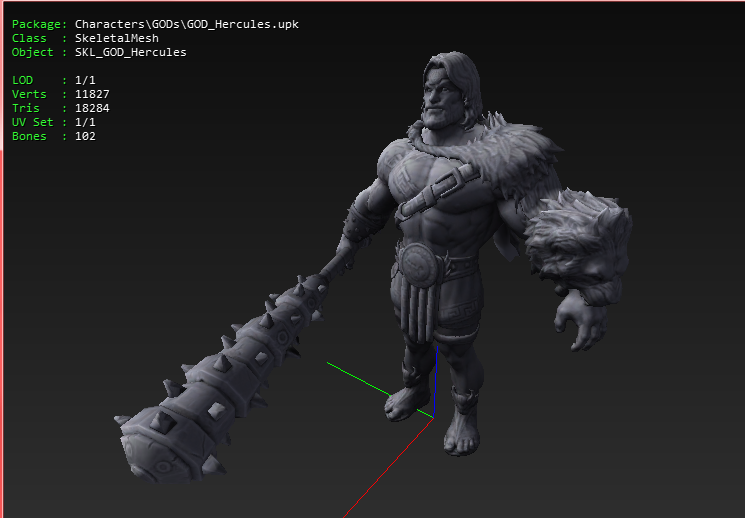This screenshot has height=518, width=745.
Task: Click the green axis line
Action: pyautogui.click(x=357, y=378)
